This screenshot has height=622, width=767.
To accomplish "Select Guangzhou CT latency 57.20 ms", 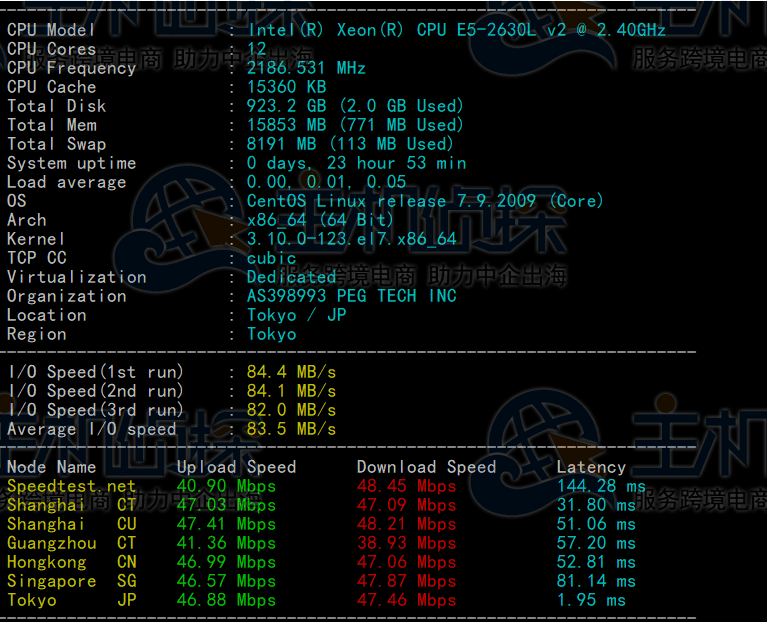I will [596, 543].
